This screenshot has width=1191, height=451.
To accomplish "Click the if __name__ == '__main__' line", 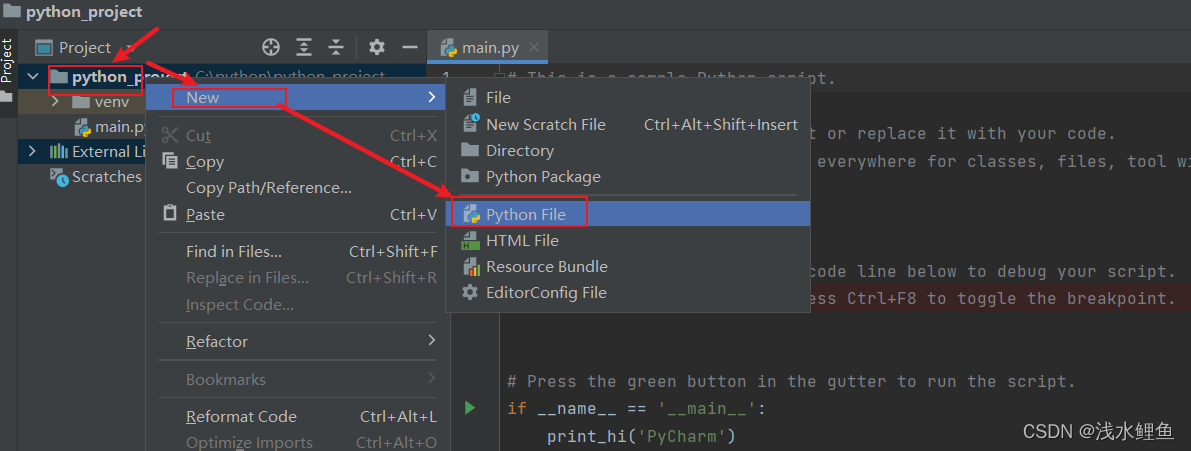I will [637, 409].
